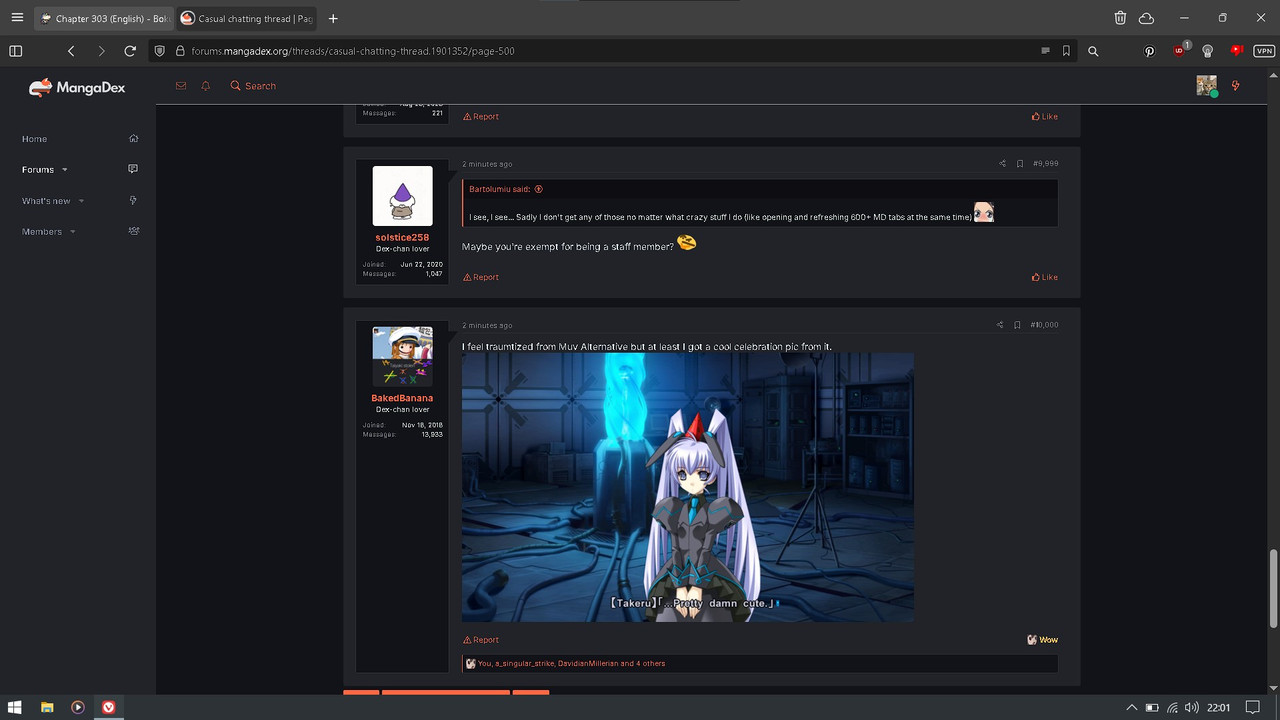Report BakedBanana's post
Image resolution: width=1280 pixels, height=720 pixels.
(480, 640)
